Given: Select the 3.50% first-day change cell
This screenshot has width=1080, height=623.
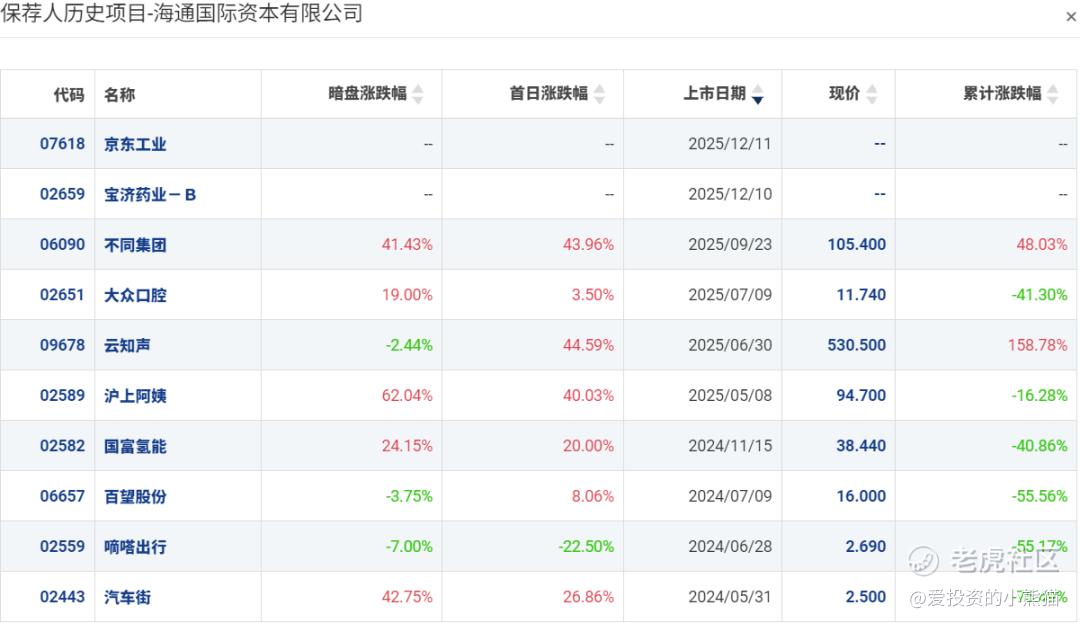Looking at the screenshot, I should click(592, 295).
